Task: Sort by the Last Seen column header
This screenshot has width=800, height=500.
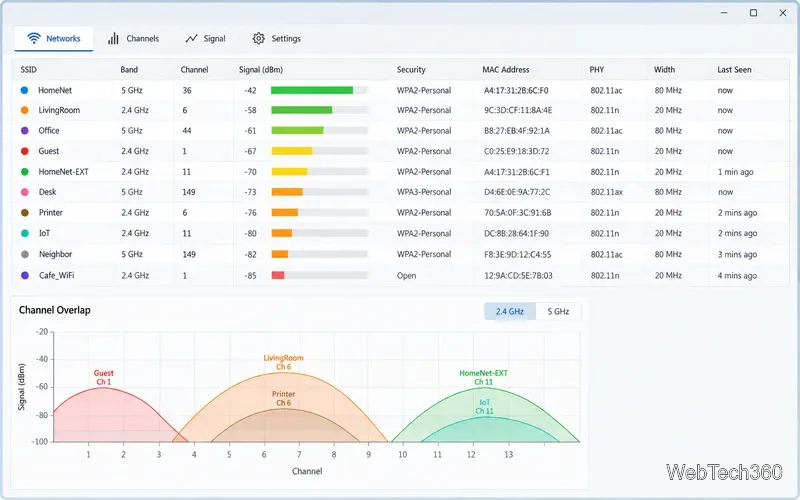Action: click(x=734, y=69)
